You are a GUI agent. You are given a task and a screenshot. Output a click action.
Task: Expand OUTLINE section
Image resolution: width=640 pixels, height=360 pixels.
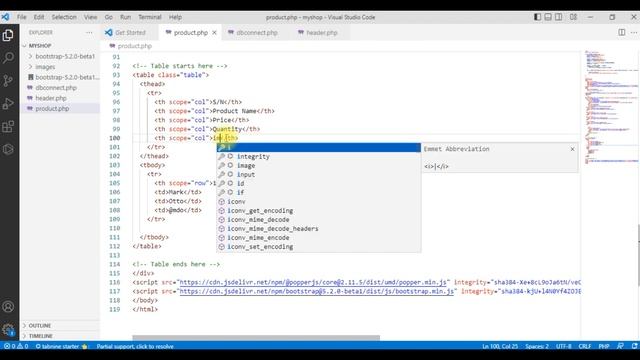click(60, 325)
